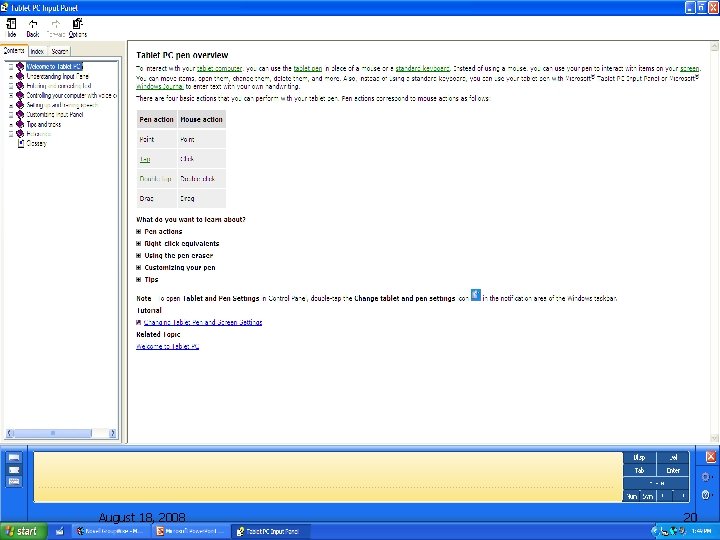Select Welcome to Tablet PC topic
720x540 pixels.
pyautogui.click(x=54, y=67)
